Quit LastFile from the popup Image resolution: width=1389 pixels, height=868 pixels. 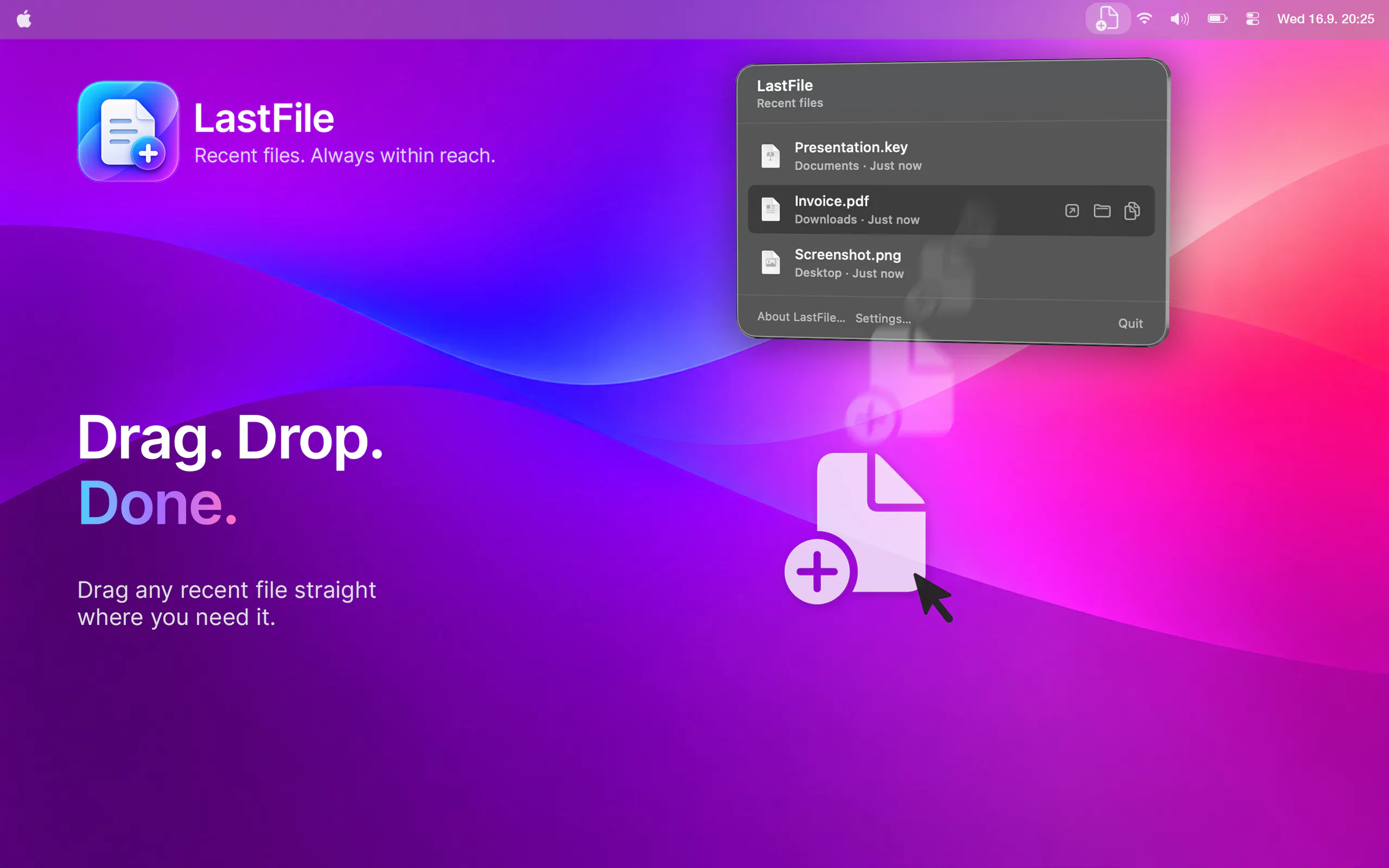(x=1130, y=324)
